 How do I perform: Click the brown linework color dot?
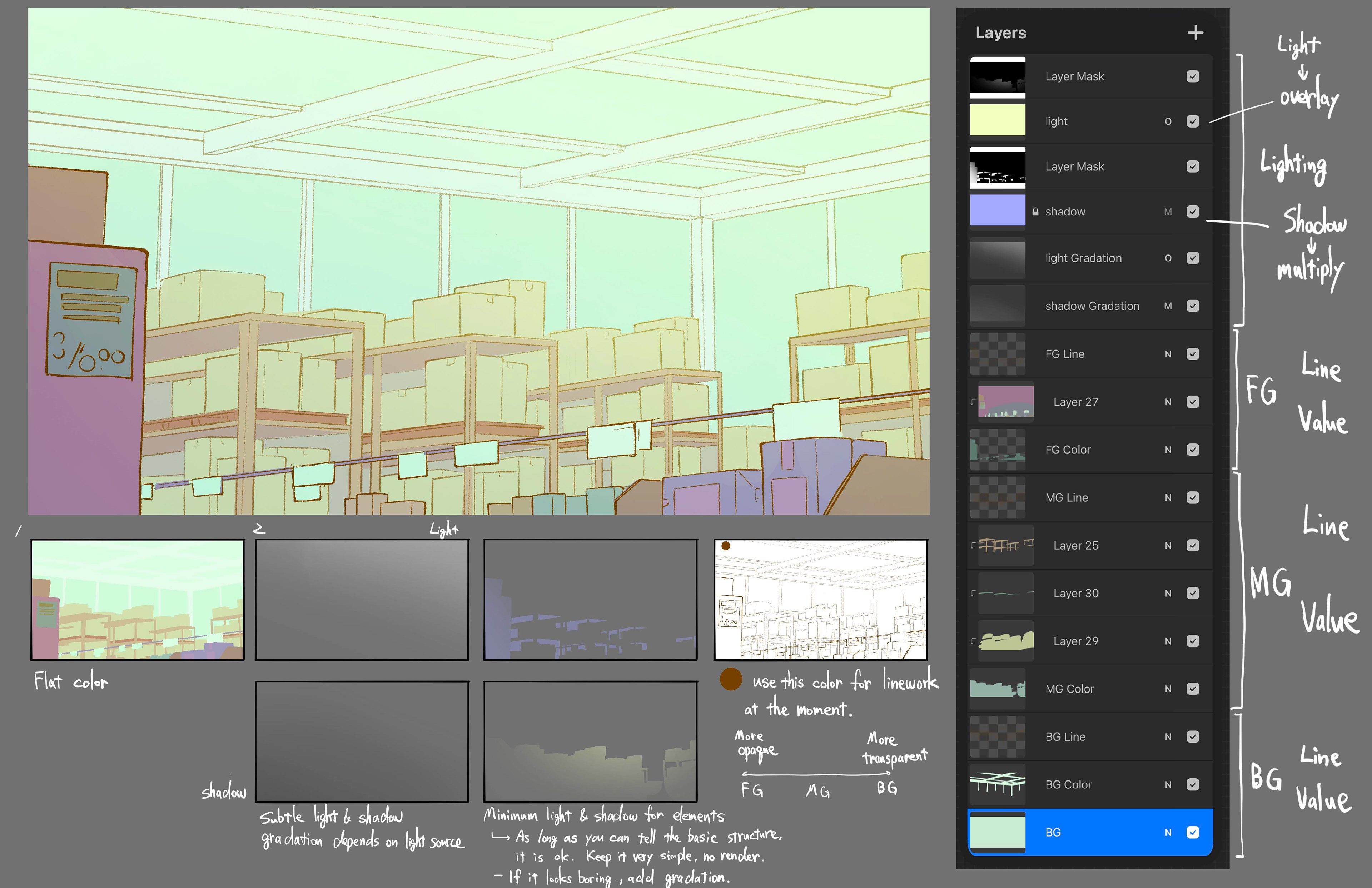731,679
